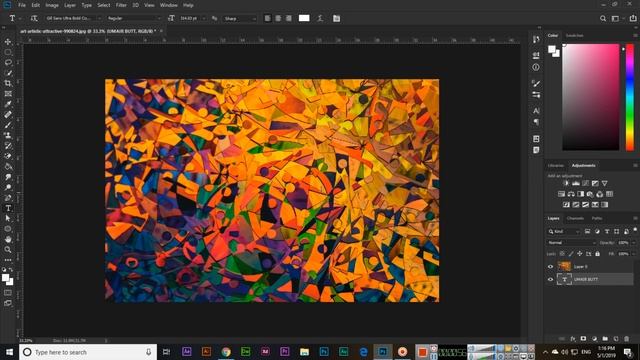Open the Window menu
The width and height of the screenshot is (640, 360).
coord(169,5)
